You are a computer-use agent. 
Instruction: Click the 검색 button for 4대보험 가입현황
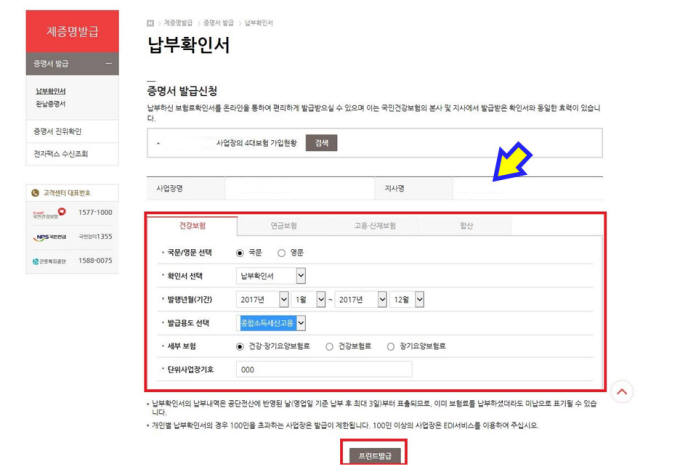[x=321, y=143]
